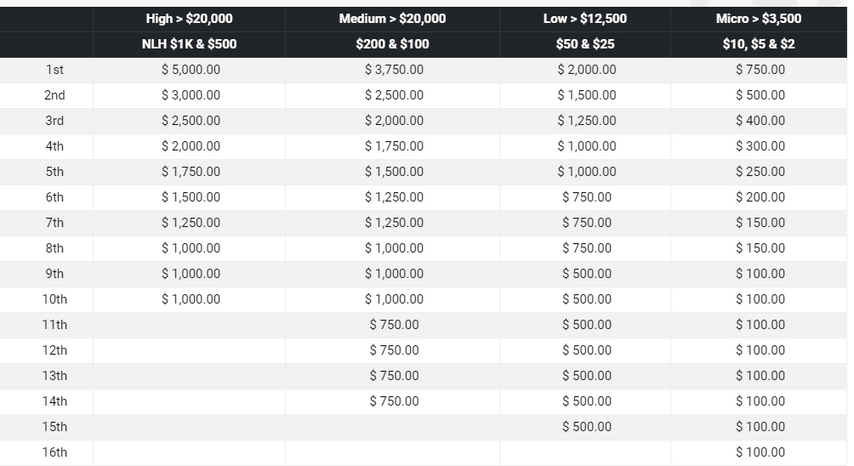Click the $200 & $100 subheader cell
Viewport: 854px width, 466px height.
click(392, 44)
